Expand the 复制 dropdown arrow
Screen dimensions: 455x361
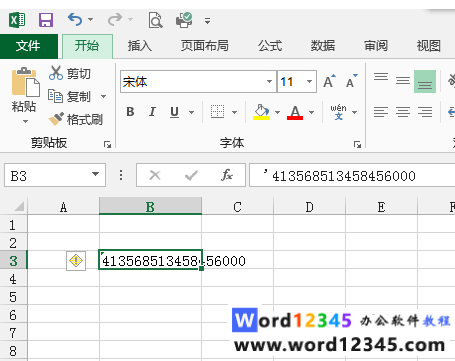point(104,97)
